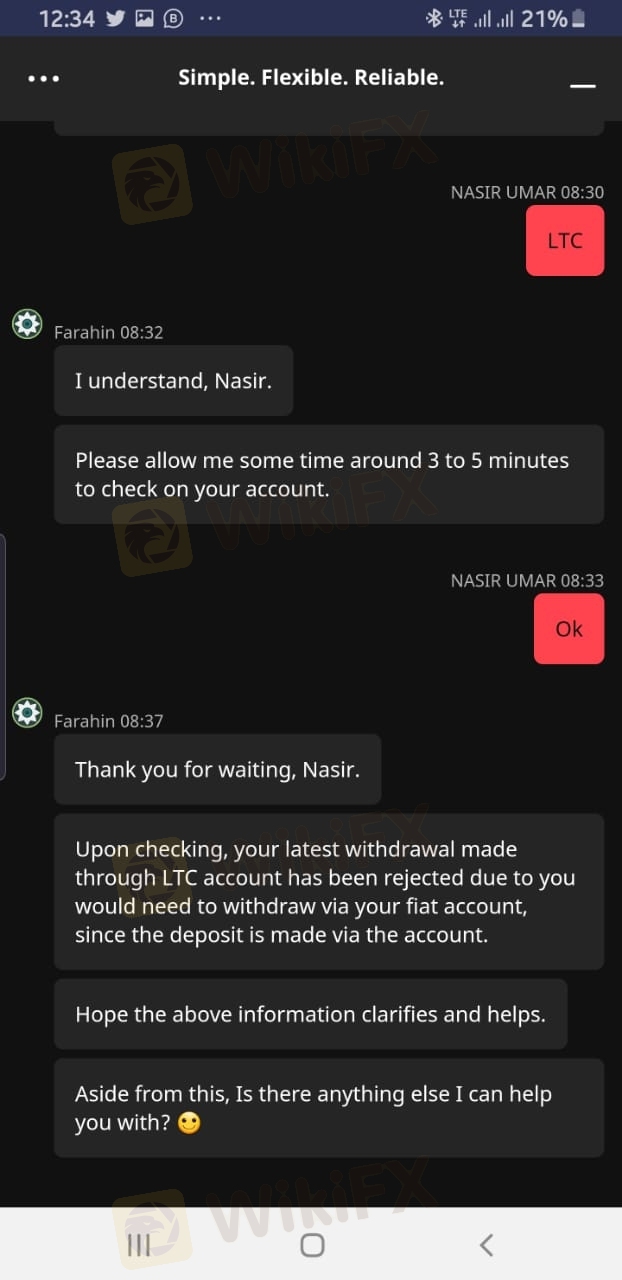Tap the 'anything else I can help' message
The image size is (622, 1280).
329,1108
